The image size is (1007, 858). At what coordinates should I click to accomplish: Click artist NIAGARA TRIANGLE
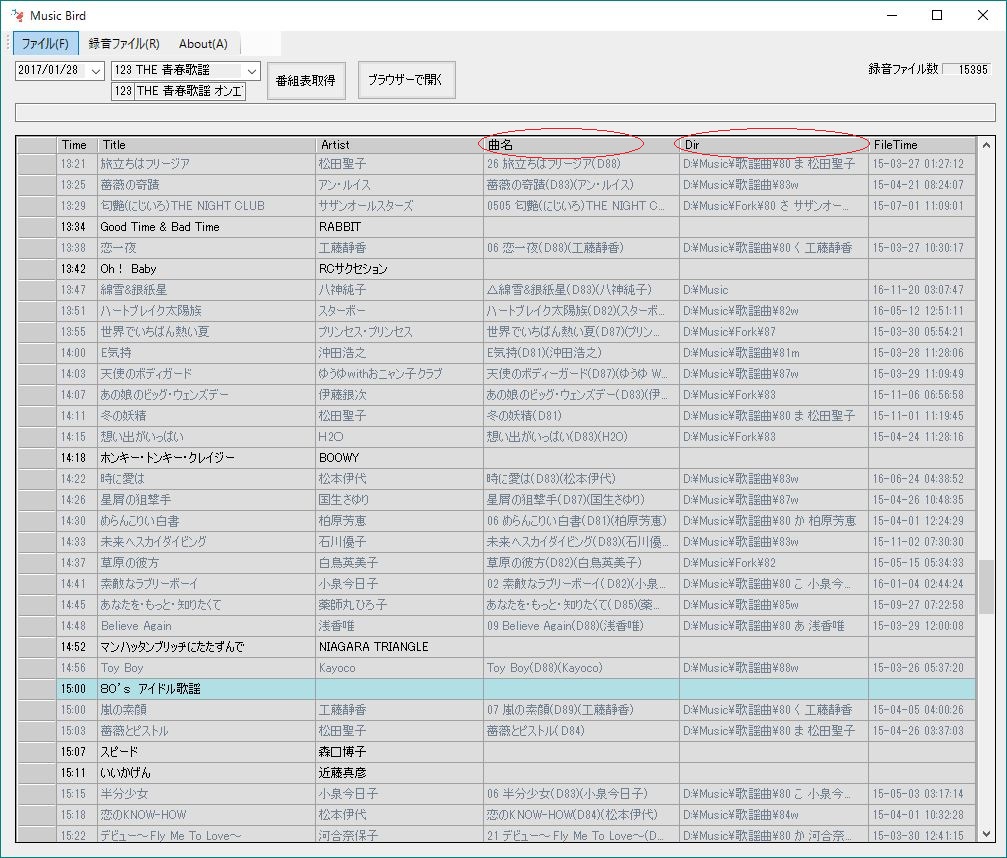pos(373,647)
